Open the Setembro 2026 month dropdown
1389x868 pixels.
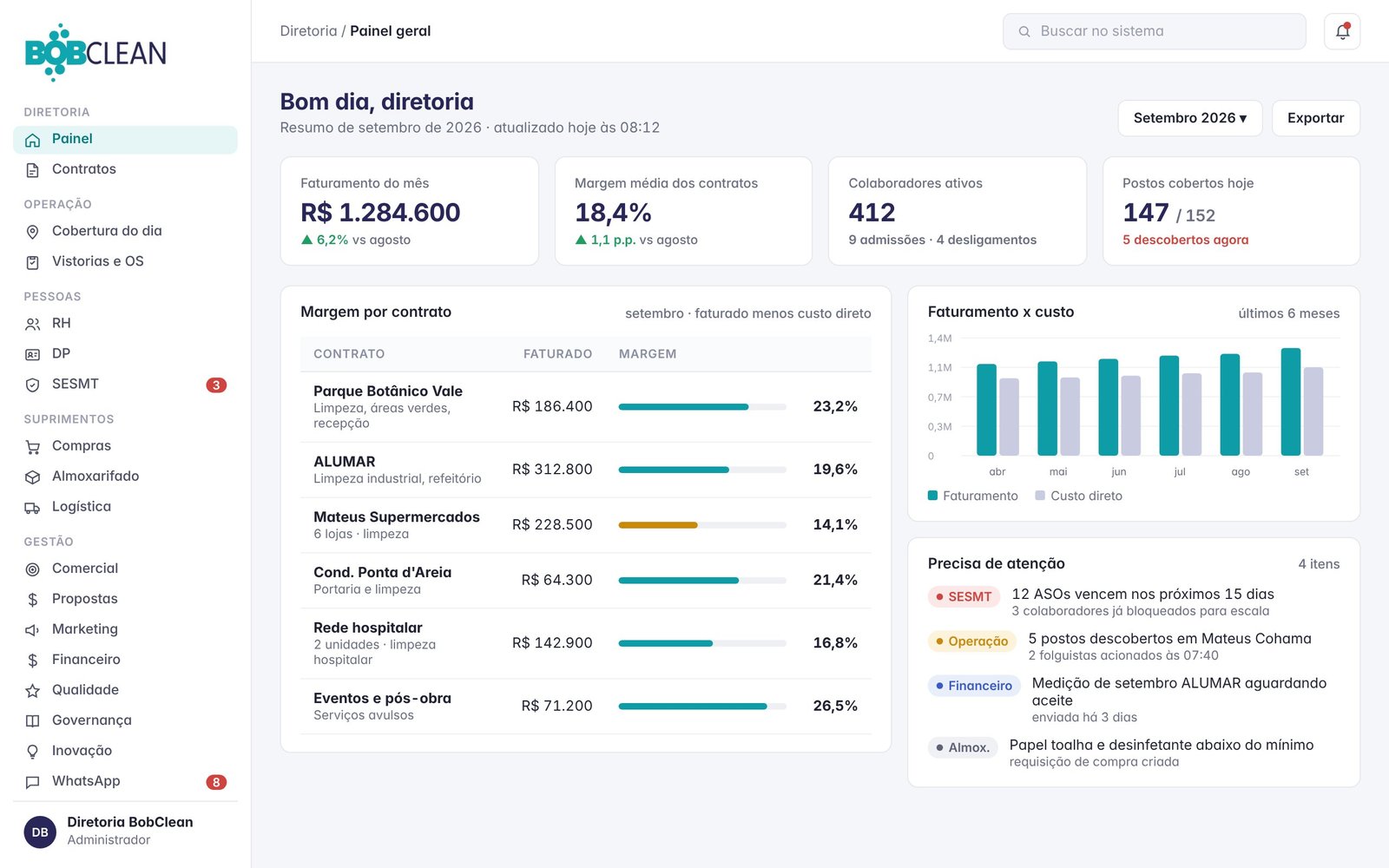point(1190,118)
